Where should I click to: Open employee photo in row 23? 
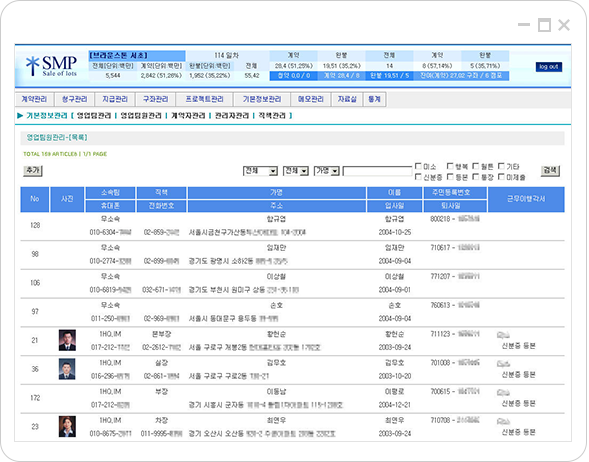click(x=67, y=426)
